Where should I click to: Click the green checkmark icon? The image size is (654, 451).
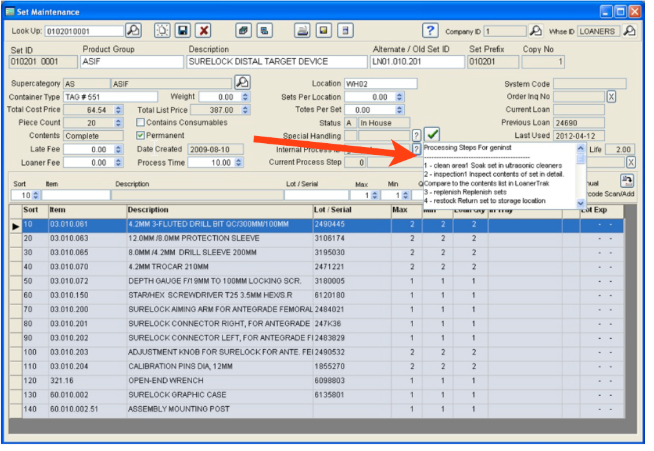coord(432,134)
